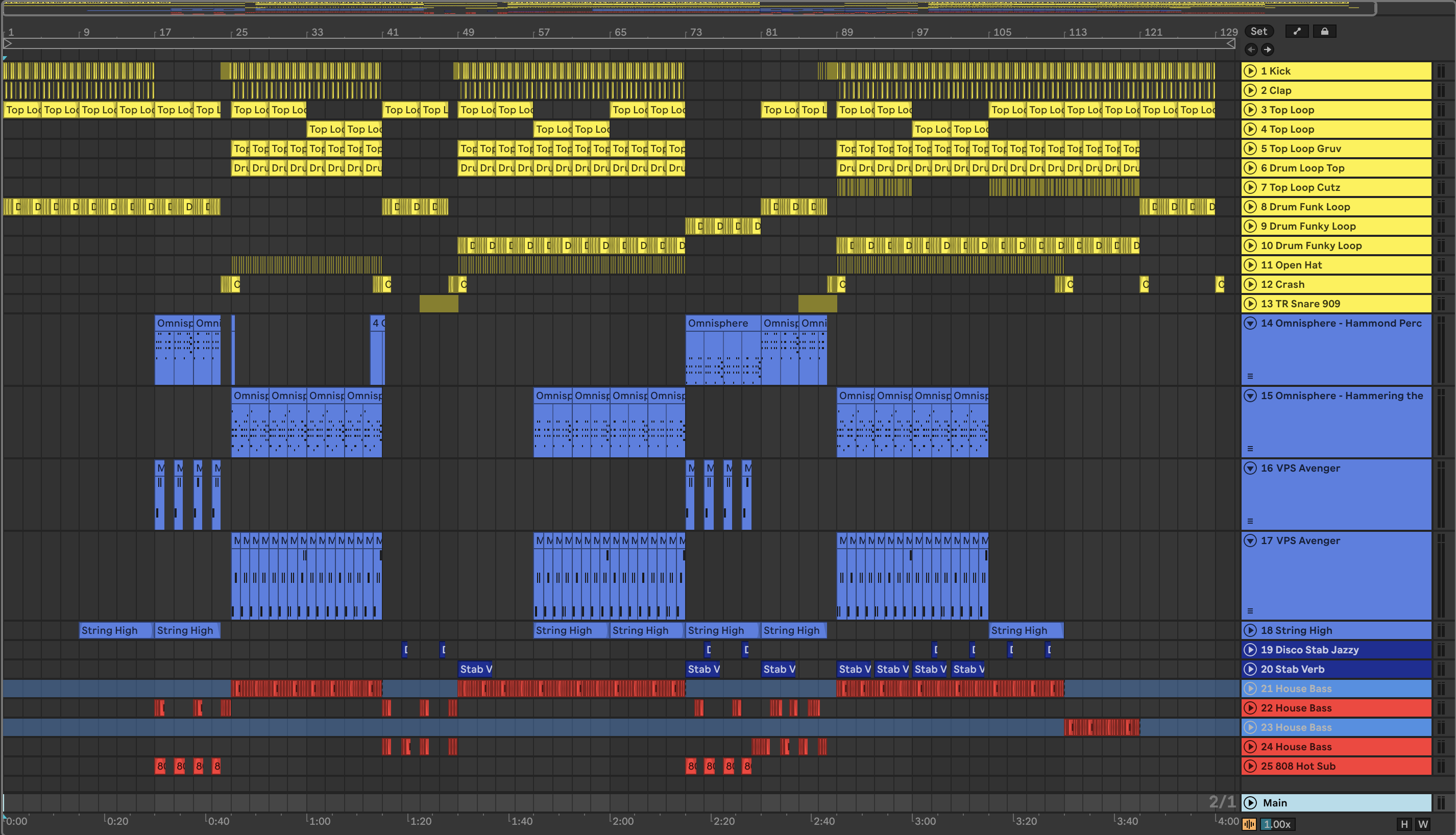Viewport: 1456px width, 835px height.
Task: Collapse the 17 VPS Avenger track
Action: point(1250,541)
